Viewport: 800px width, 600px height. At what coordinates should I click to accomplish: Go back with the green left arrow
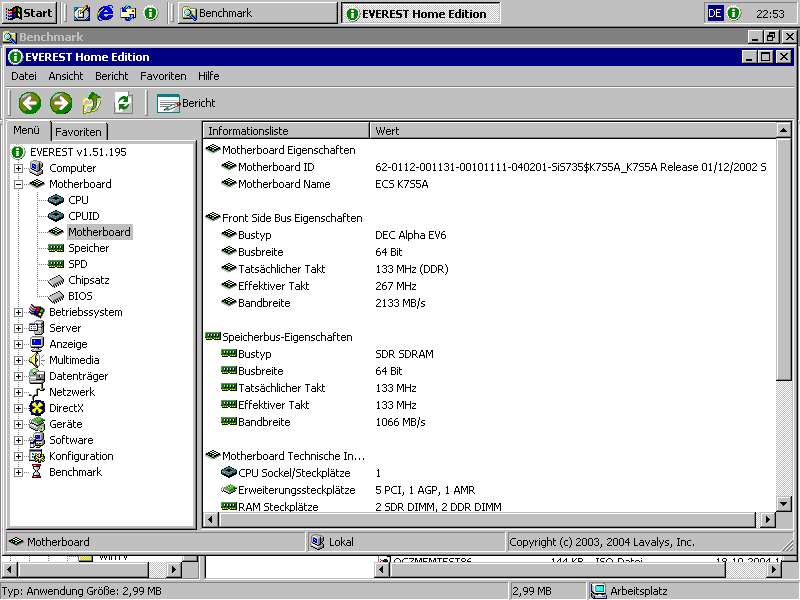30,103
